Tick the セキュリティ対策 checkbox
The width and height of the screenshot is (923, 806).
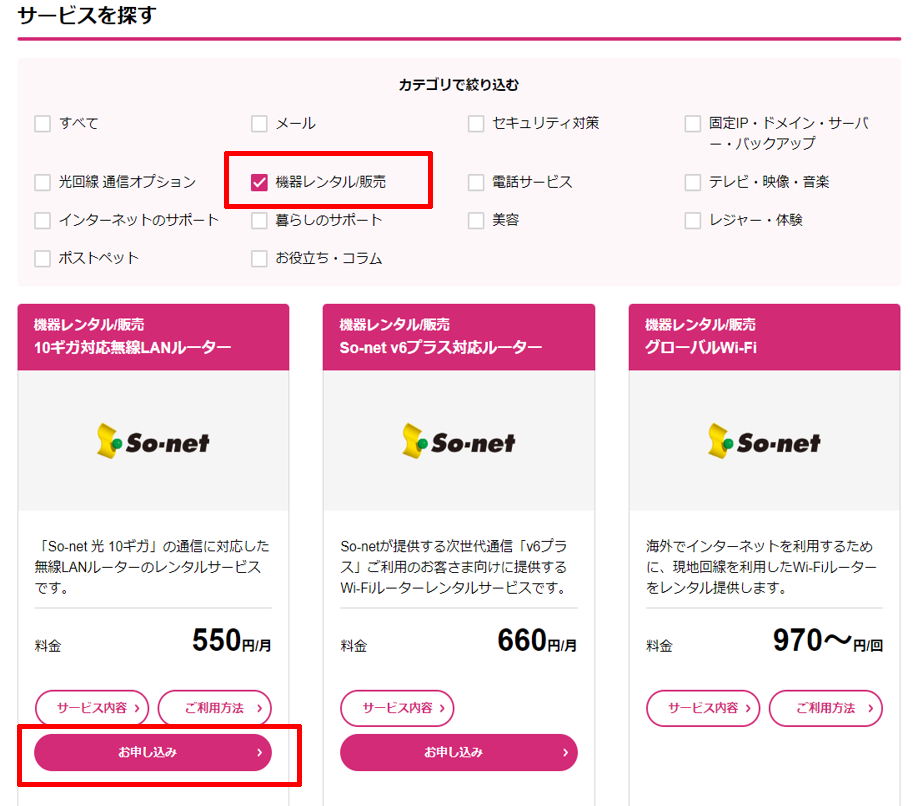coord(476,124)
